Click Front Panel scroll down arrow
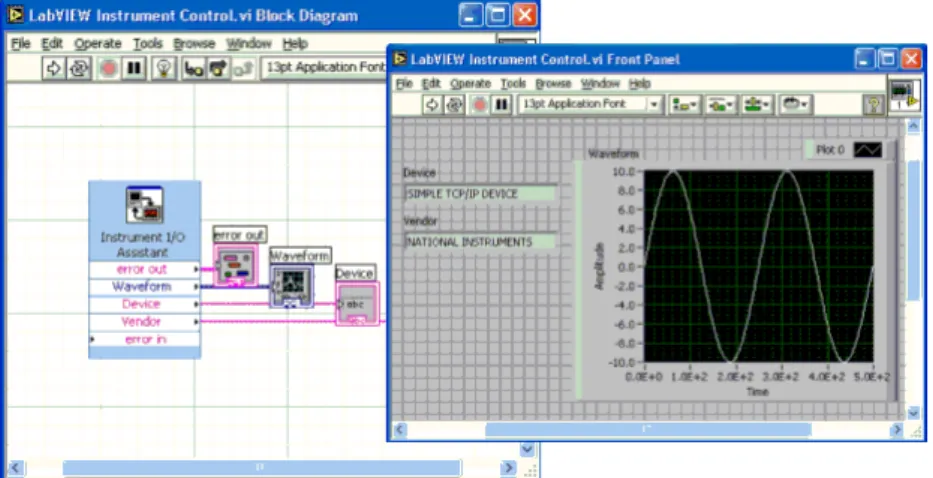Viewport: 933px width, 478px height. pos(913,412)
